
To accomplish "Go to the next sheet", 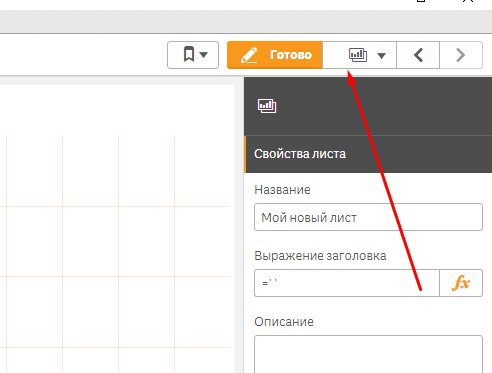I will (x=461, y=55).
